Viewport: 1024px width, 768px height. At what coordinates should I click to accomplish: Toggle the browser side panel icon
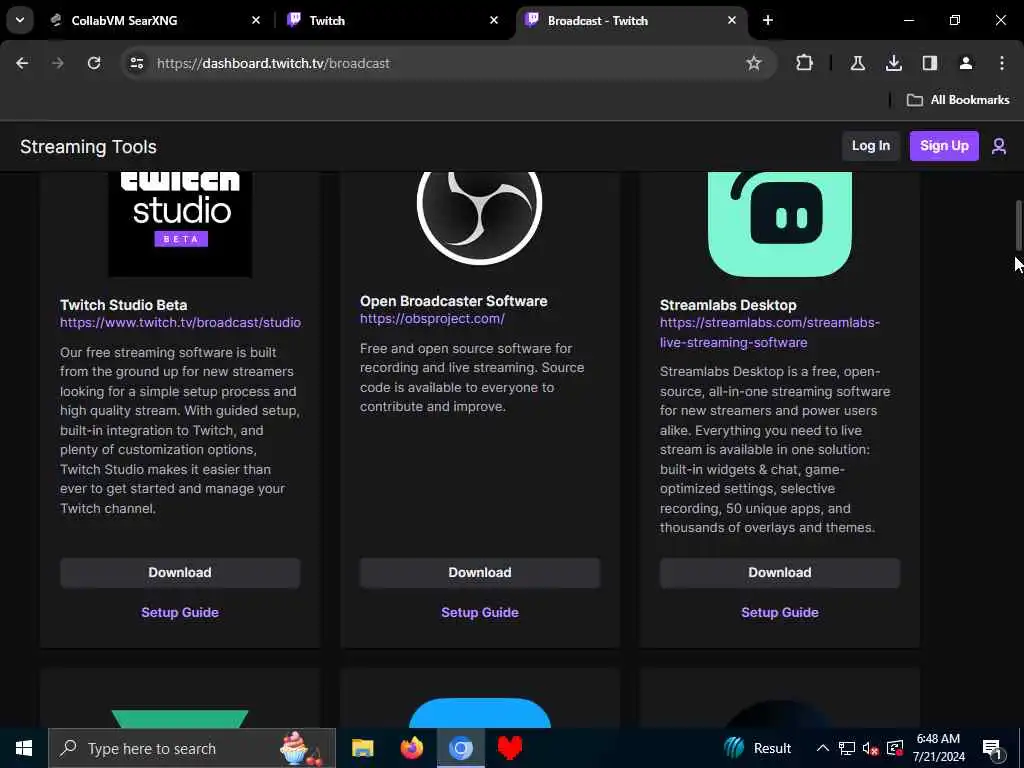929,63
